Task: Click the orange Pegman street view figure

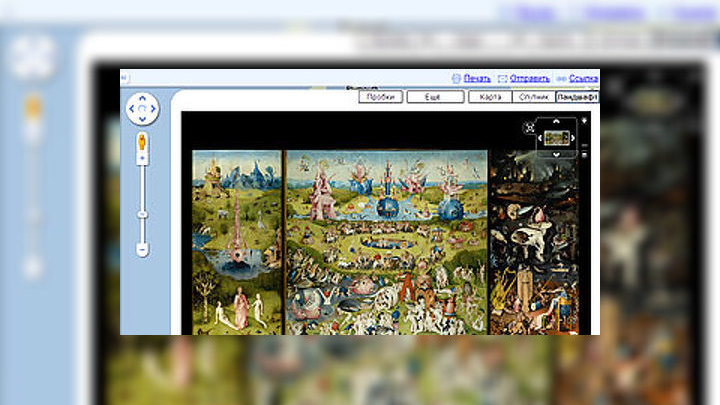Action: pyautogui.click(x=142, y=142)
